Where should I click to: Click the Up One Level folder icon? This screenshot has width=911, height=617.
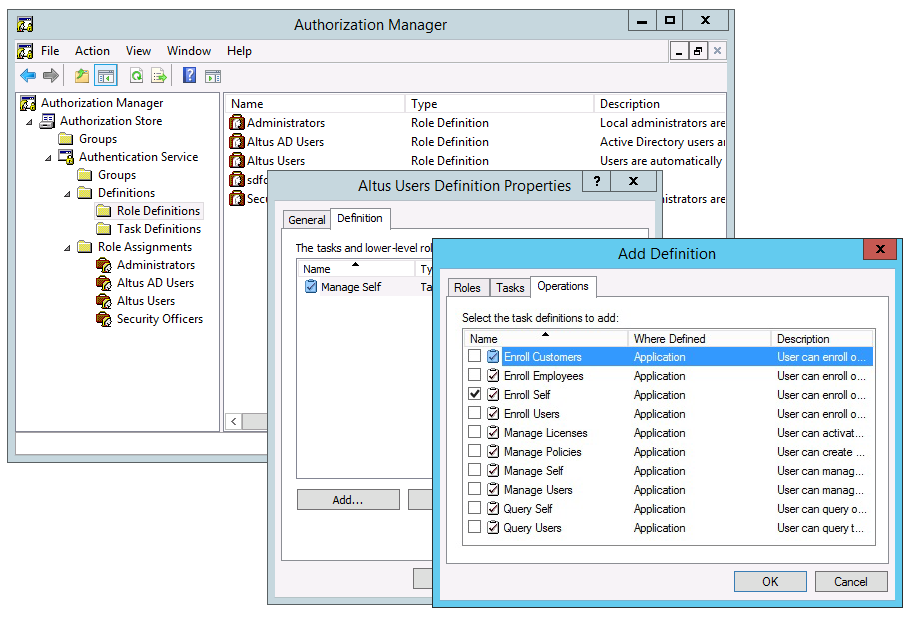tap(82, 76)
